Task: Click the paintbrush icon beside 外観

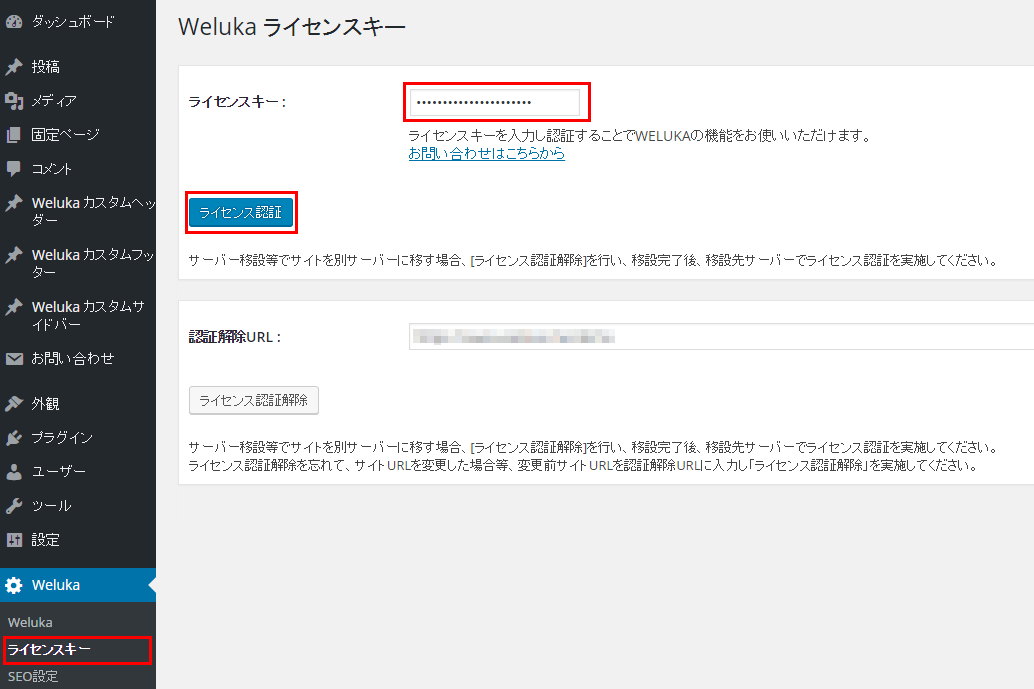Action: 14,404
